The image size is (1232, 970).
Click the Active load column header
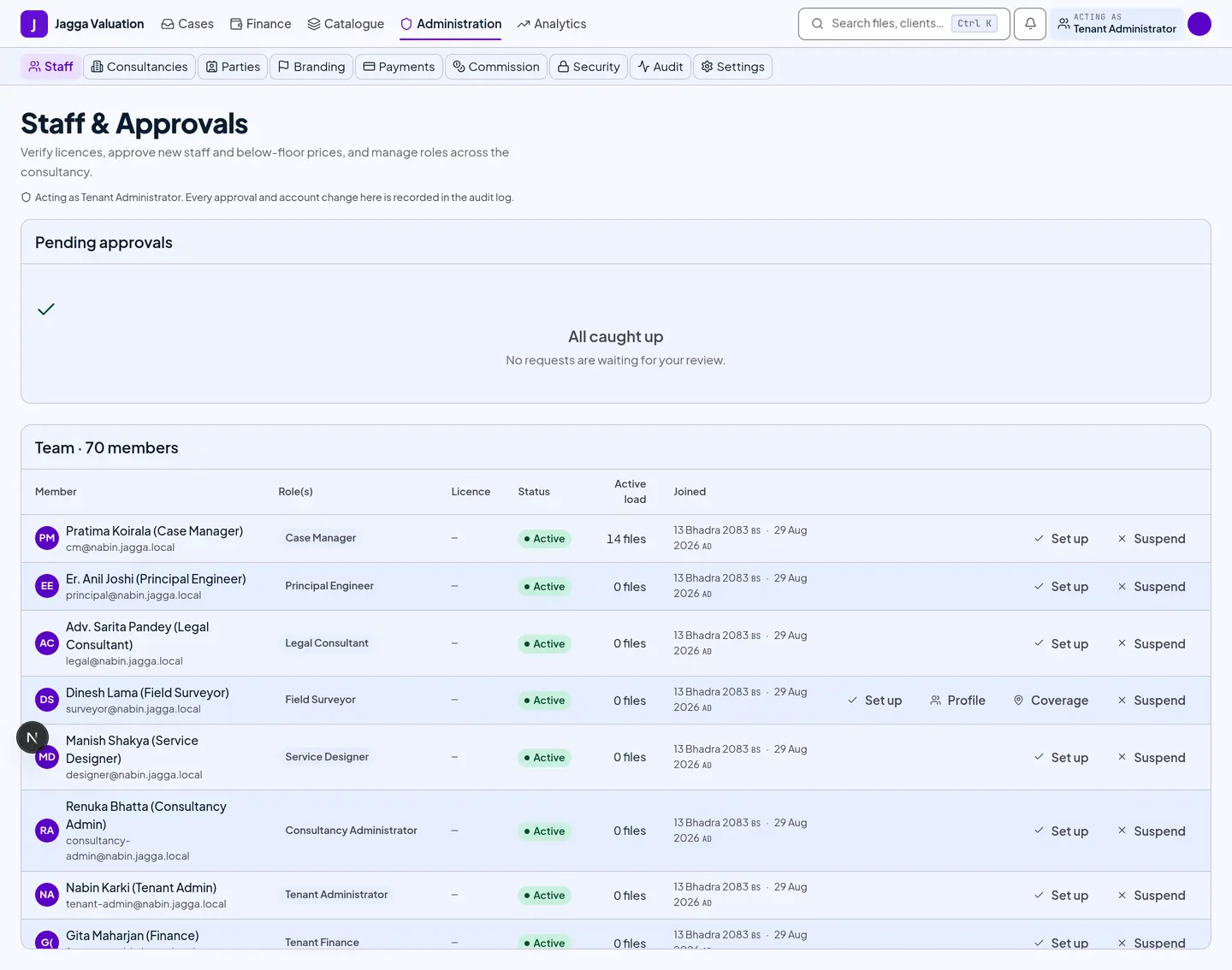point(631,492)
